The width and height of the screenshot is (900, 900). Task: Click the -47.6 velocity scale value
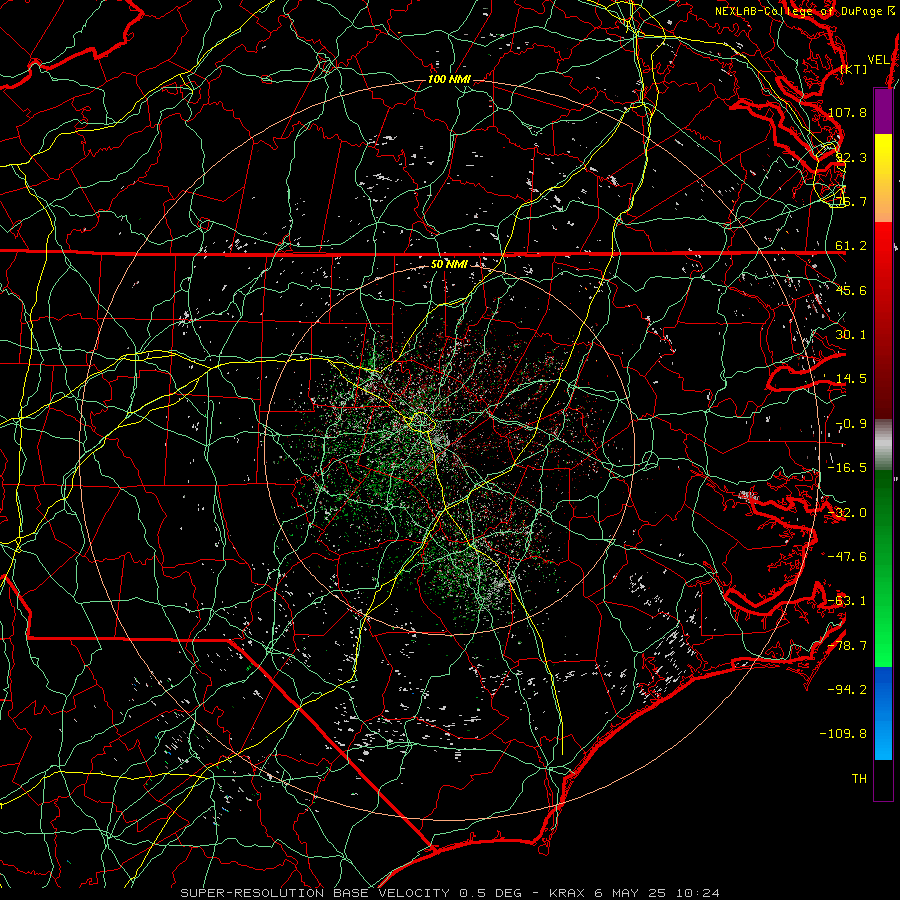click(847, 557)
